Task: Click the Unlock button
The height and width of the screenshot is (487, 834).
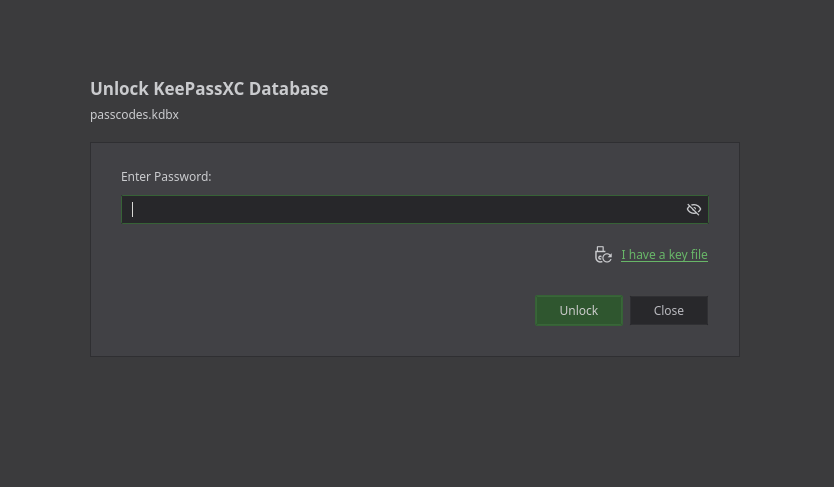Action: (579, 310)
